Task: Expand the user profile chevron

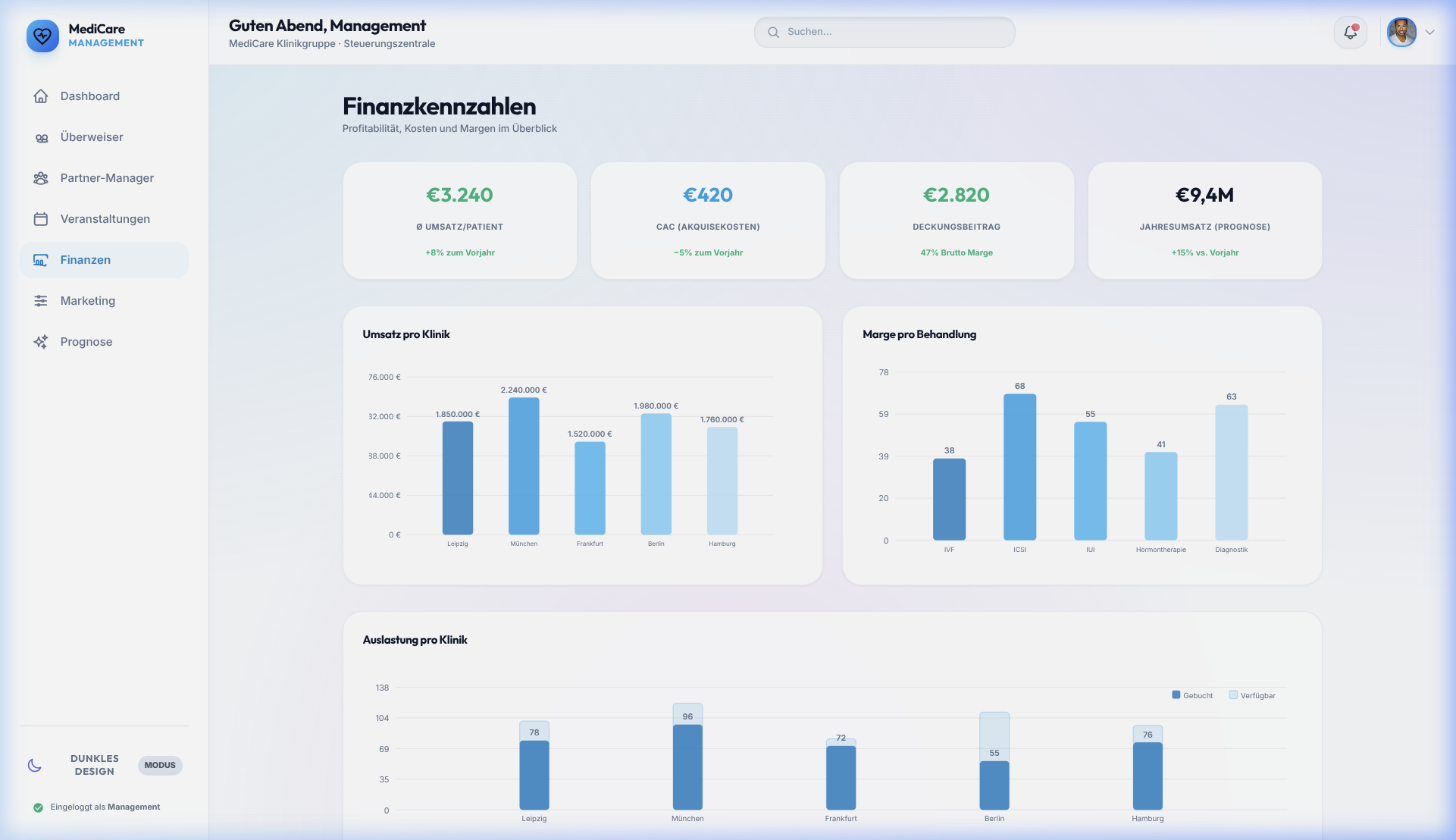Action: (1429, 33)
